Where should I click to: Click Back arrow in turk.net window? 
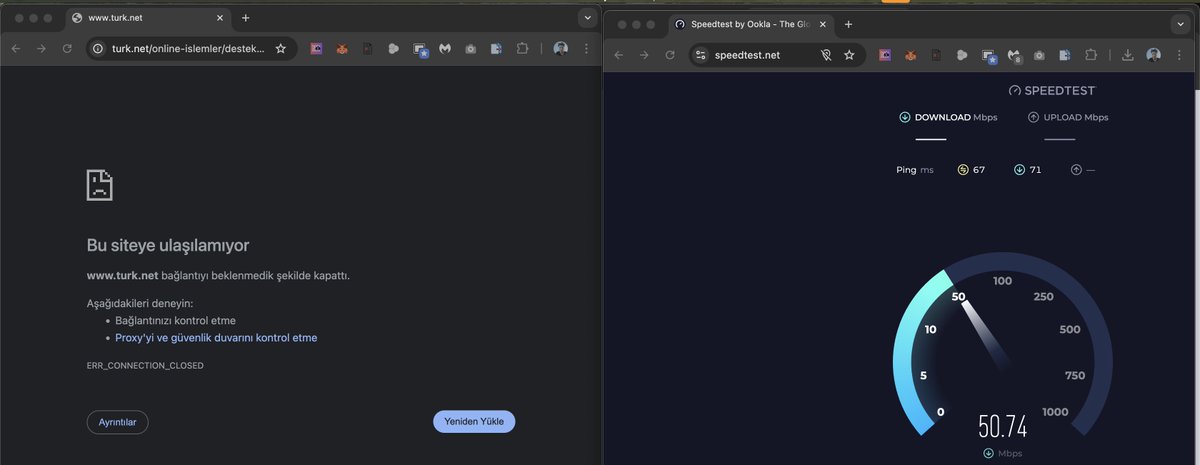pos(15,48)
